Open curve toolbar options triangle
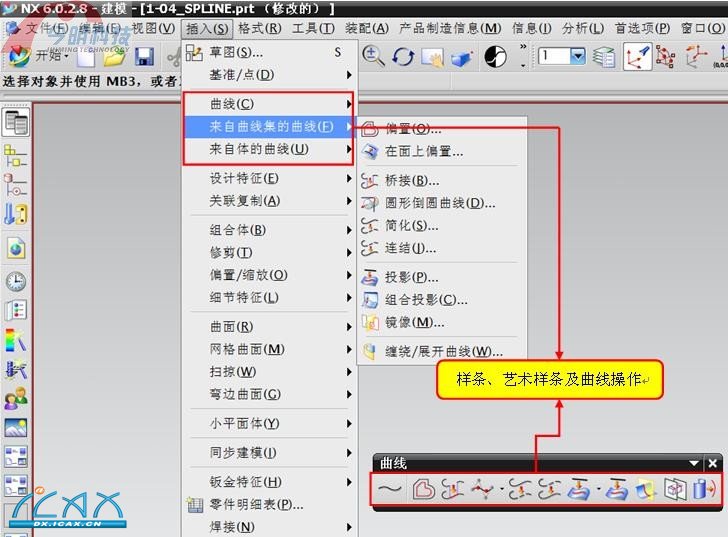Screen dimensions: 728x537 694,463
